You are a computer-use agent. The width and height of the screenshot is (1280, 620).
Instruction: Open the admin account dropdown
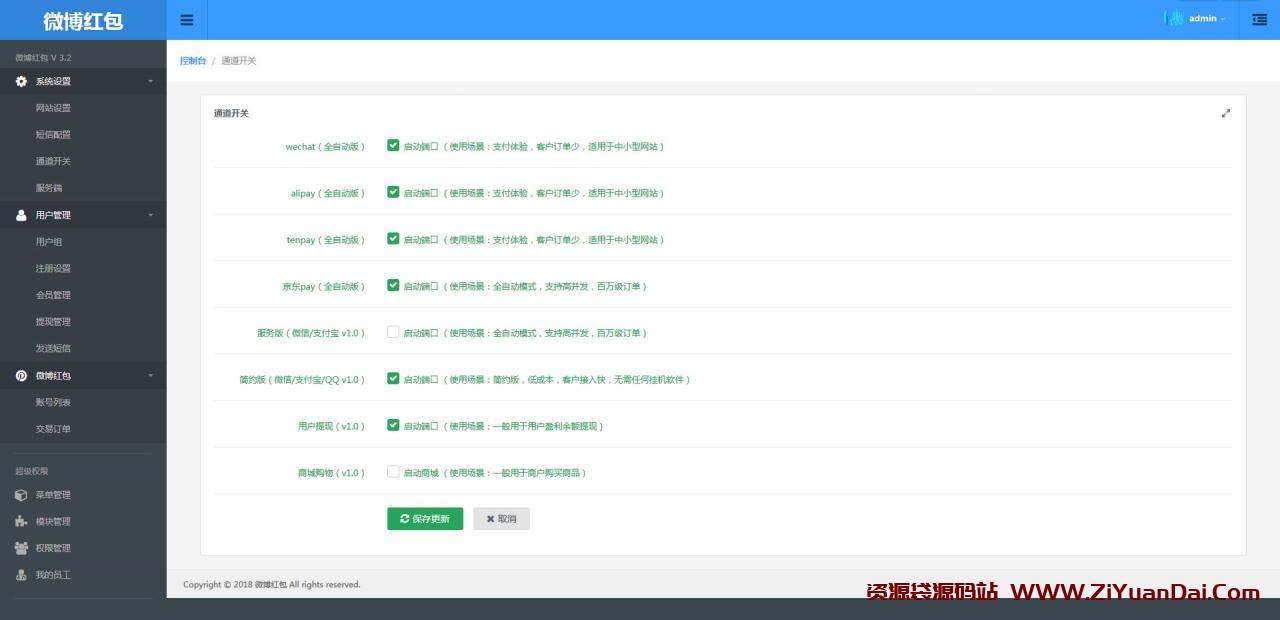(1207, 19)
